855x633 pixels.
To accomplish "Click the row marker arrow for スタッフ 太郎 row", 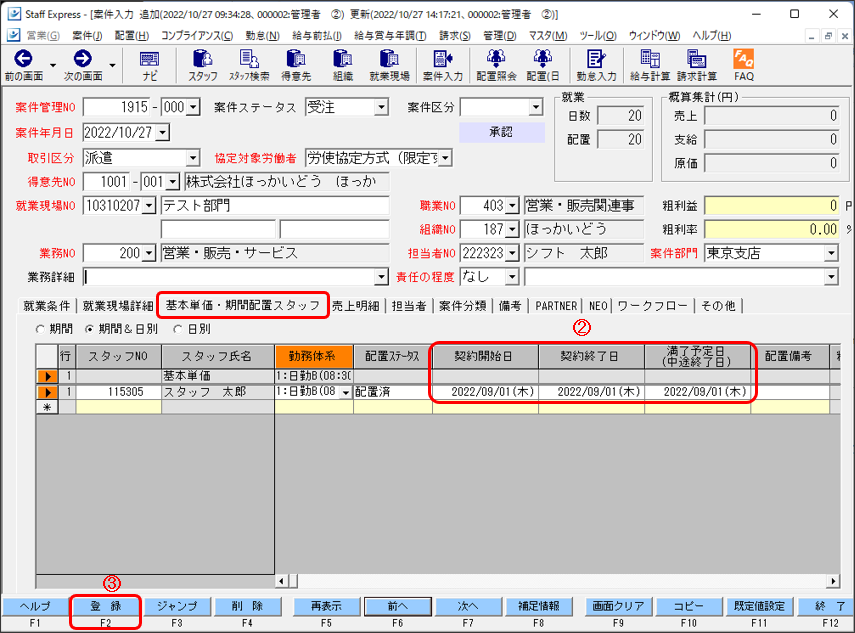I will point(47,392).
